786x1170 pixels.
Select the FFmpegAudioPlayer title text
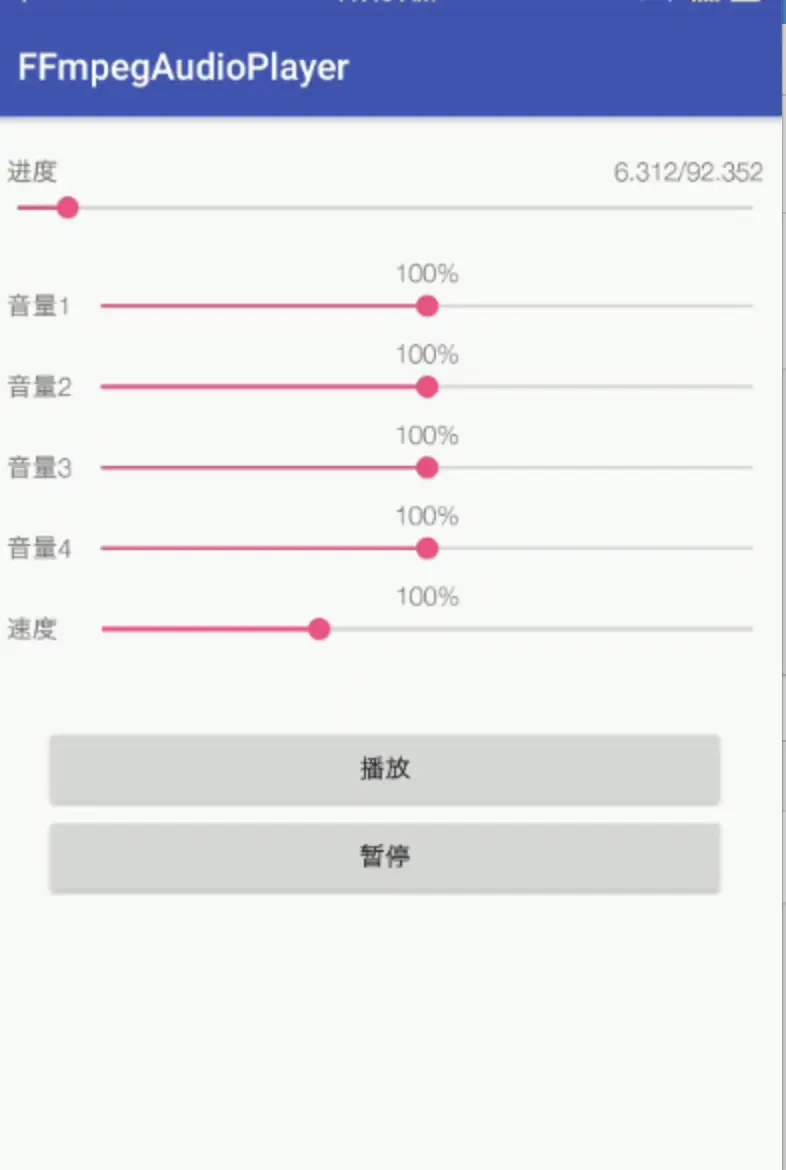183,67
